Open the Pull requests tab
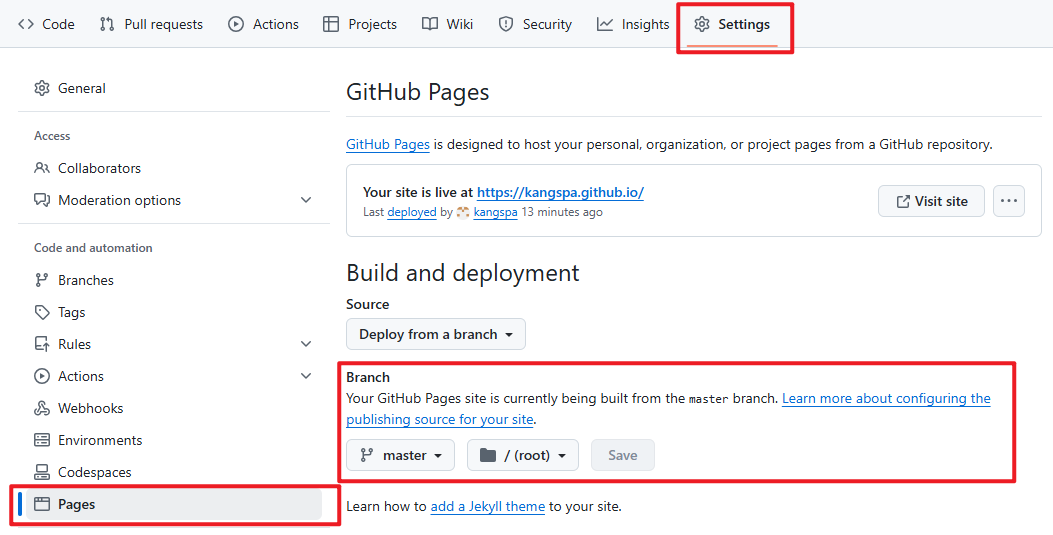 (151, 24)
